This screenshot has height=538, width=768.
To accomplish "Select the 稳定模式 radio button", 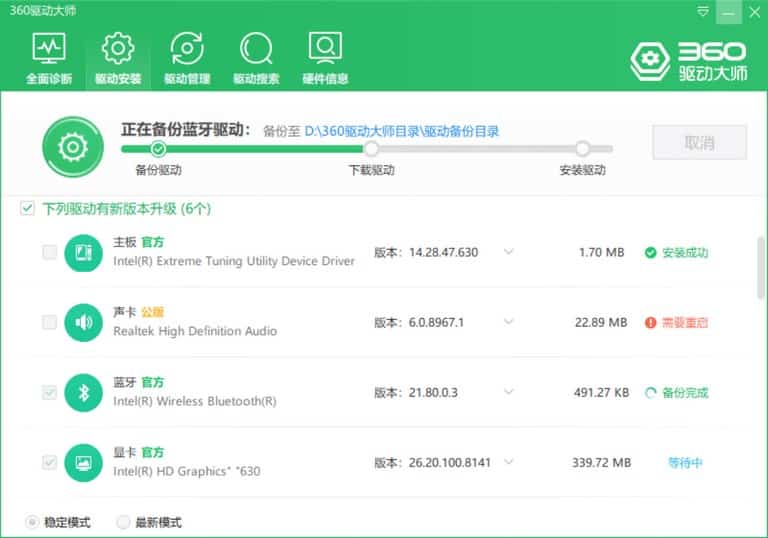I will (x=32, y=522).
